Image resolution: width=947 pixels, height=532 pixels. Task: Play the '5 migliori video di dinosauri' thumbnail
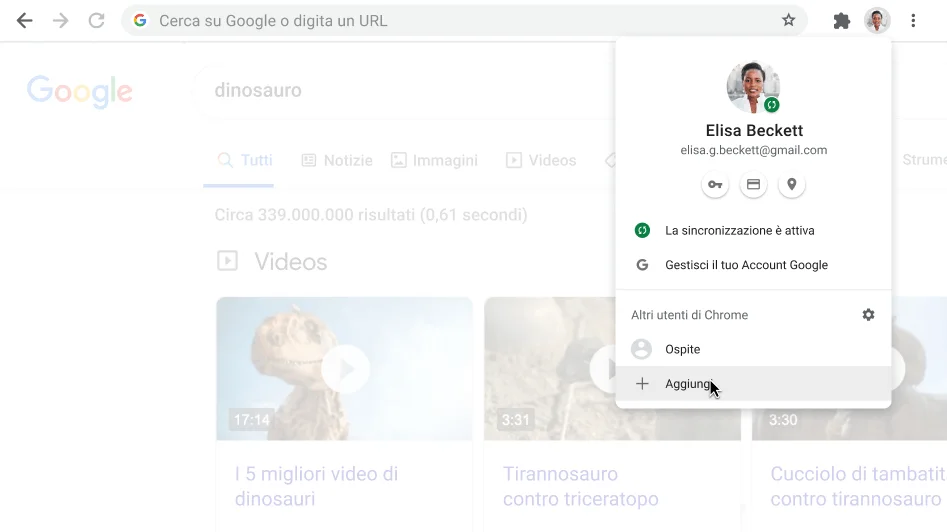click(344, 369)
